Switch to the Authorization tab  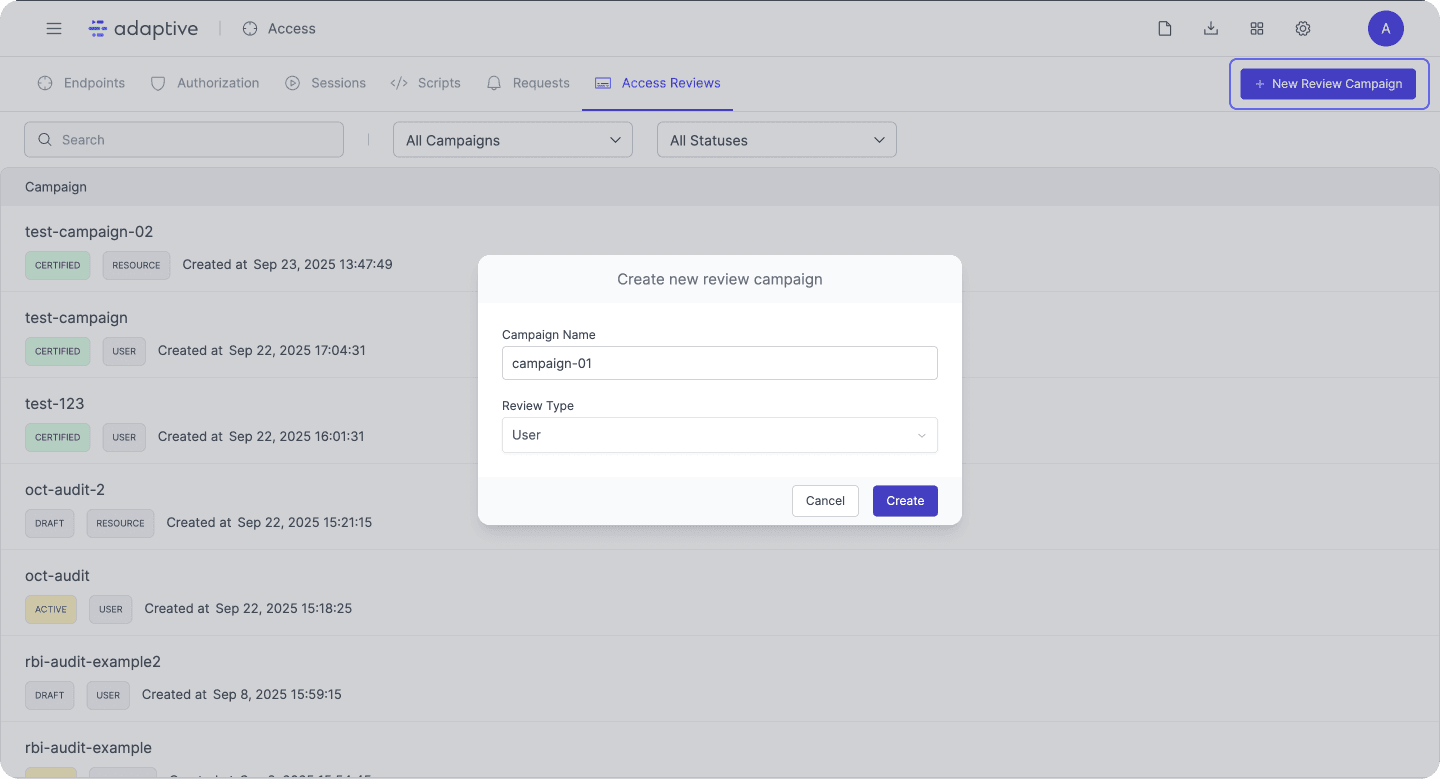pyautogui.click(x=205, y=83)
